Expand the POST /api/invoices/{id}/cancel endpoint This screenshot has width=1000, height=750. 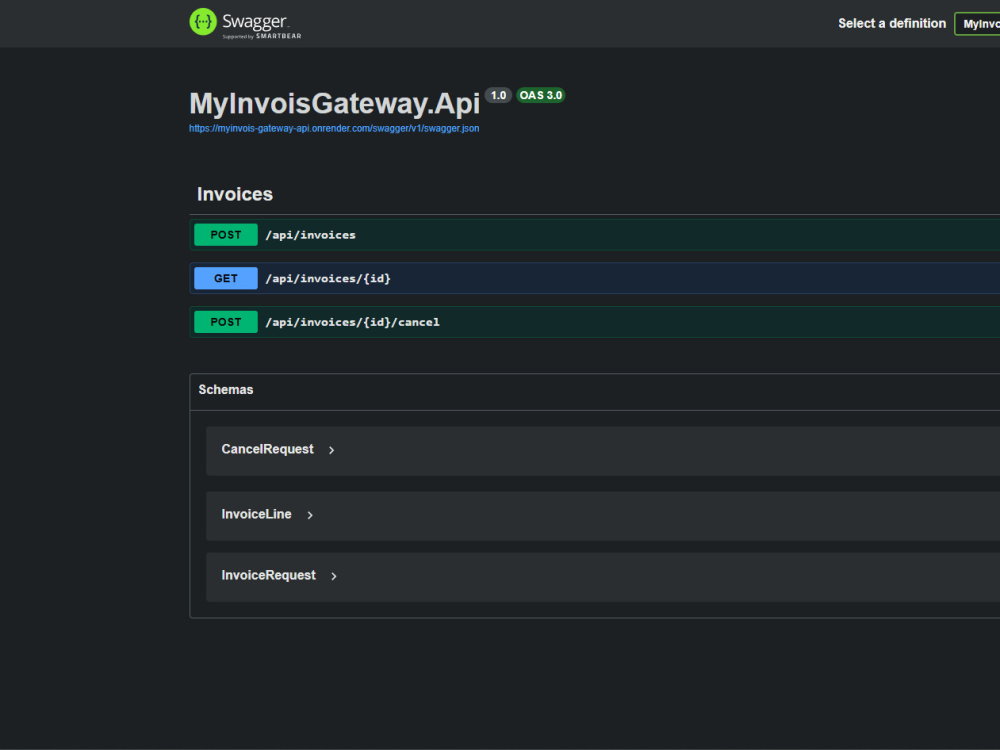coord(594,322)
